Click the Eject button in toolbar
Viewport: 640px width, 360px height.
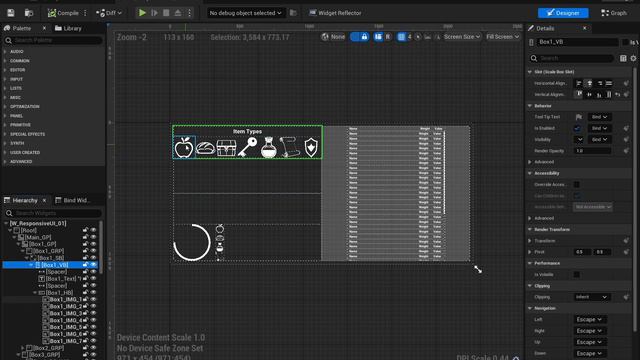coord(178,13)
